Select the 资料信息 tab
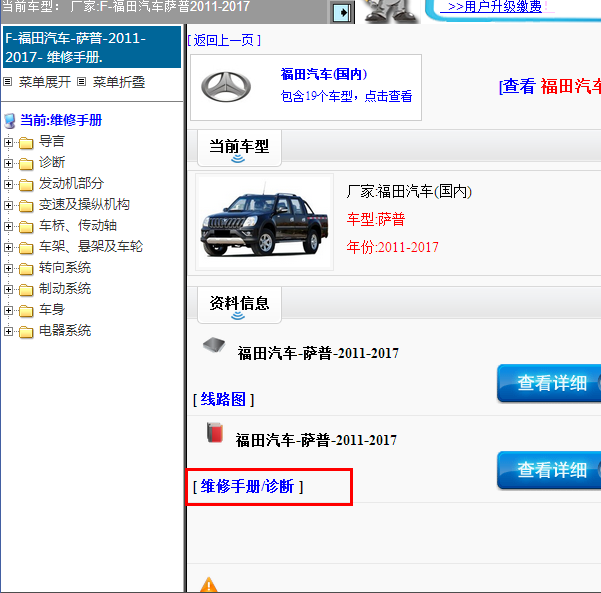601x593 pixels. pos(239,305)
